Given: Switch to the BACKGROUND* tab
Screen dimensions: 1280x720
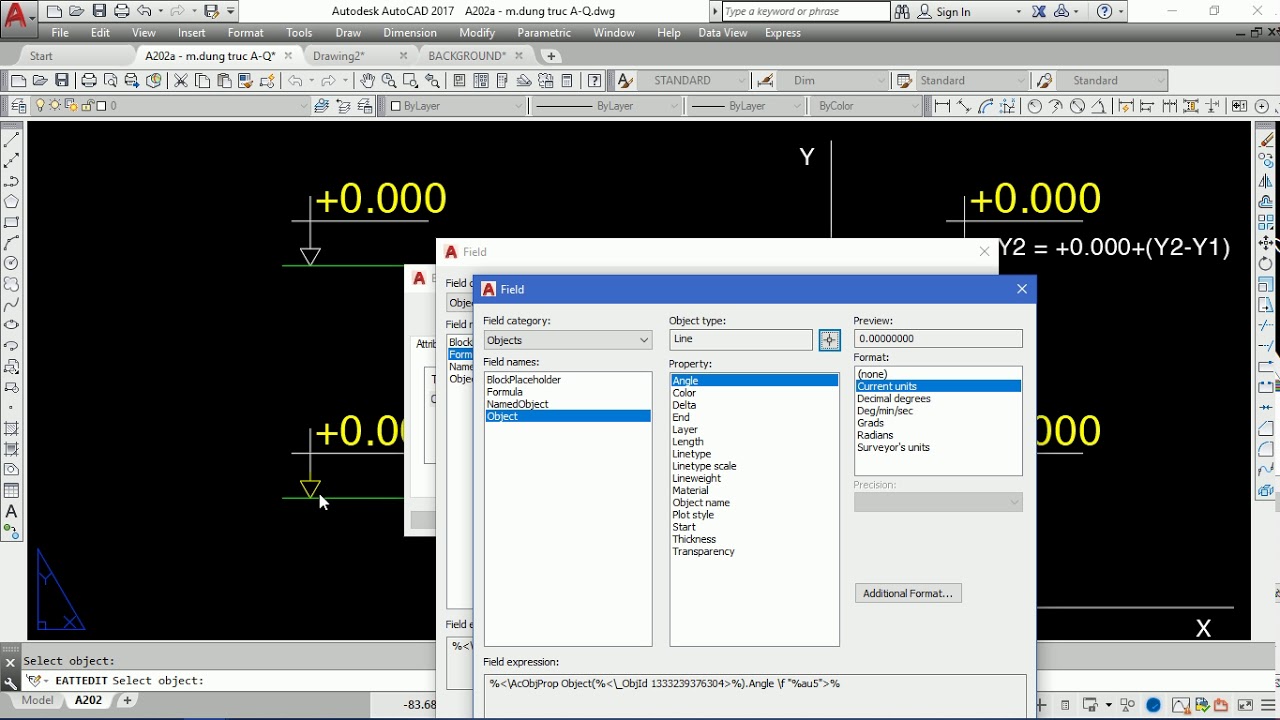Looking at the screenshot, I should point(468,56).
